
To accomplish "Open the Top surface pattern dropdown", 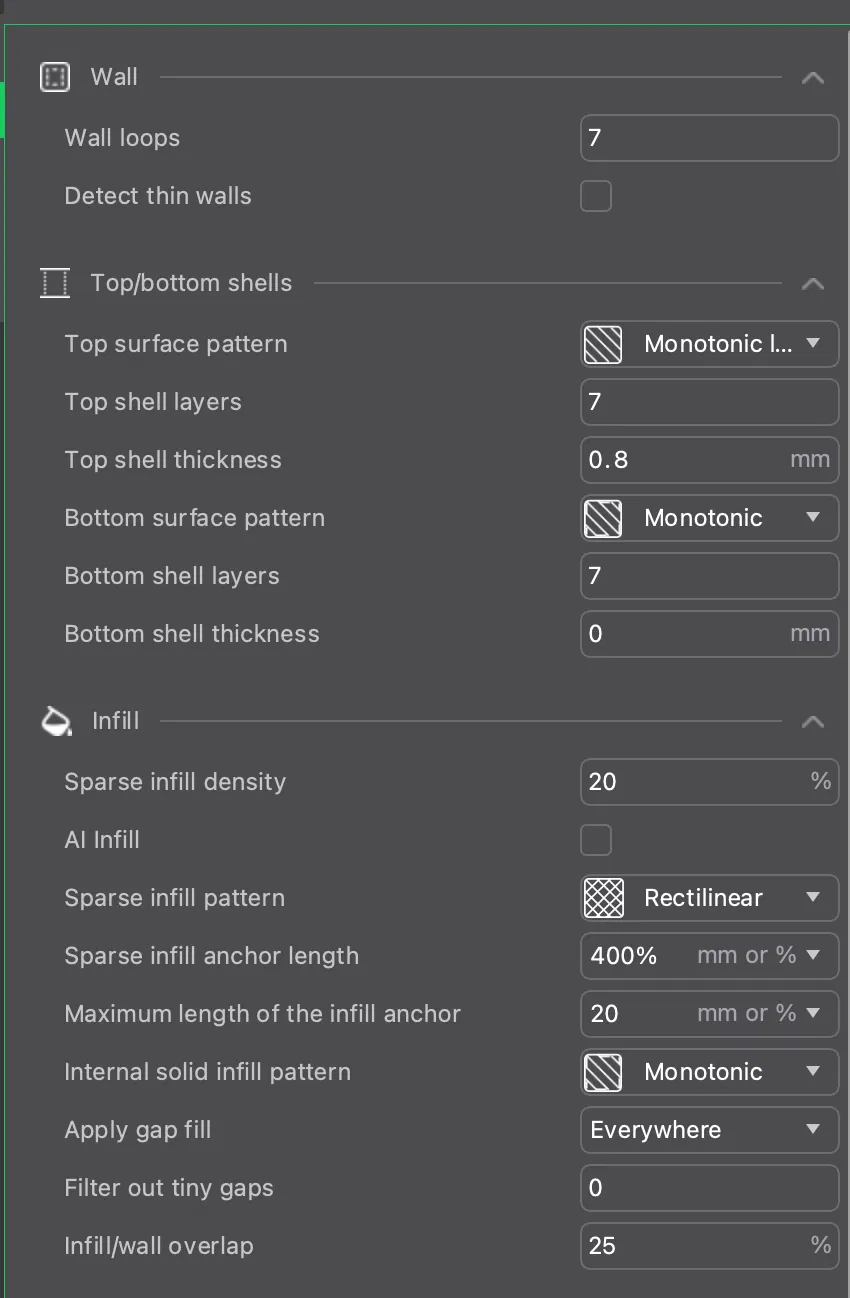I will [x=813, y=344].
